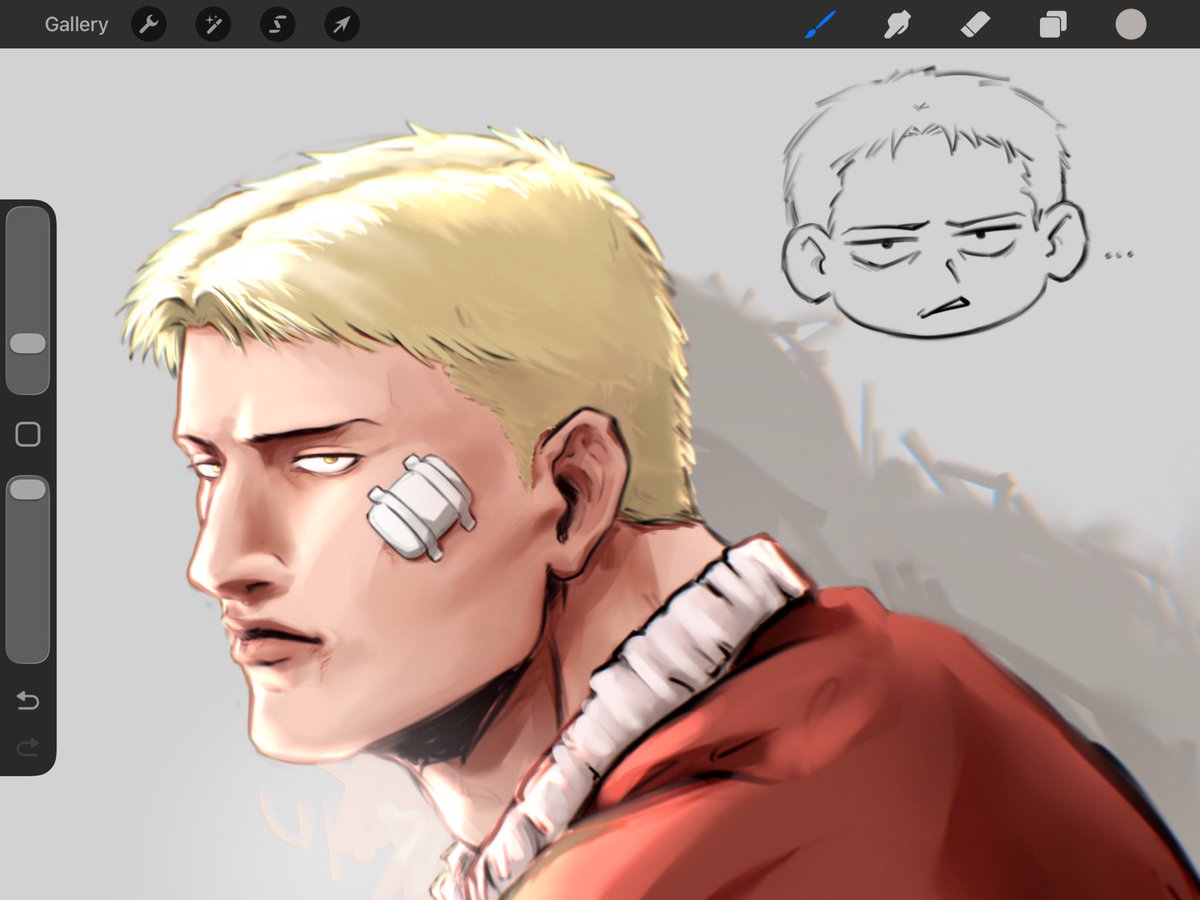Tap the sidebar modify square button

point(28,434)
